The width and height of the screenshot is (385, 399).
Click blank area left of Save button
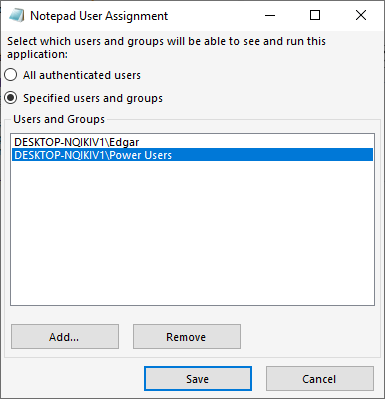pos(73,379)
